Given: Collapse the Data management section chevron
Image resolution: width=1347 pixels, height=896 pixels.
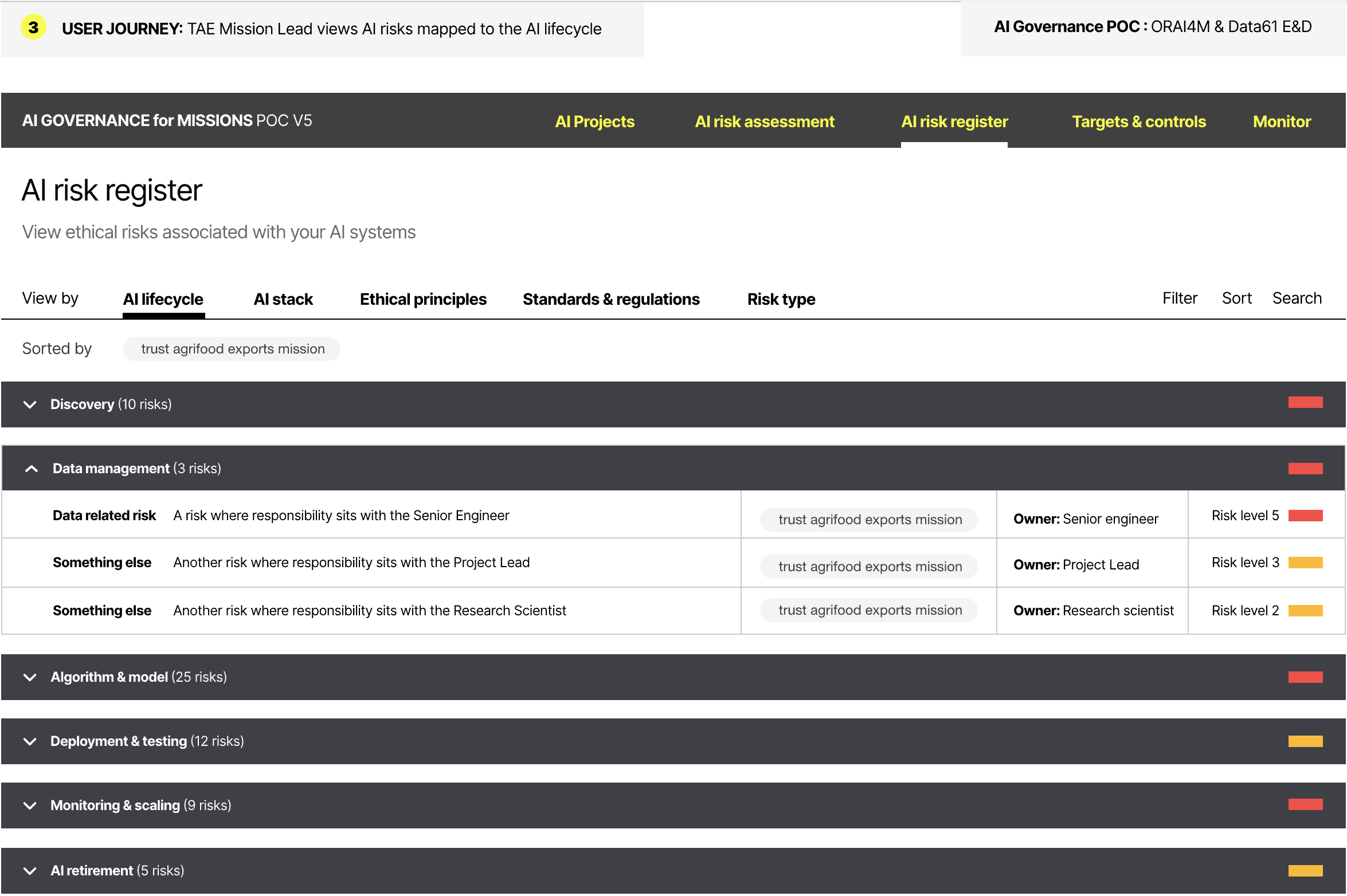Looking at the screenshot, I should tap(32, 469).
